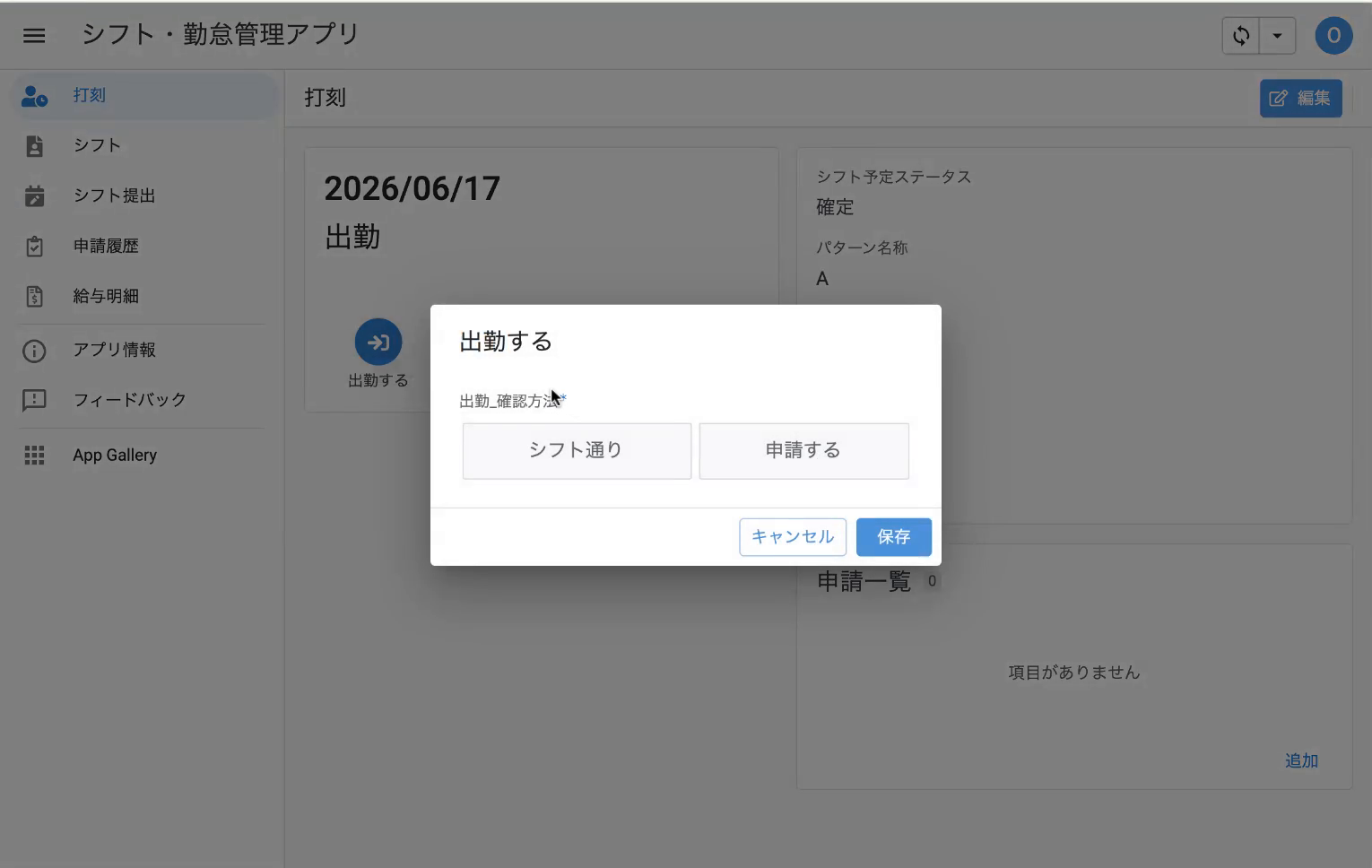This screenshot has width=1372, height=868.
Task: Click the 給与明細 document icon
Action: (34, 296)
